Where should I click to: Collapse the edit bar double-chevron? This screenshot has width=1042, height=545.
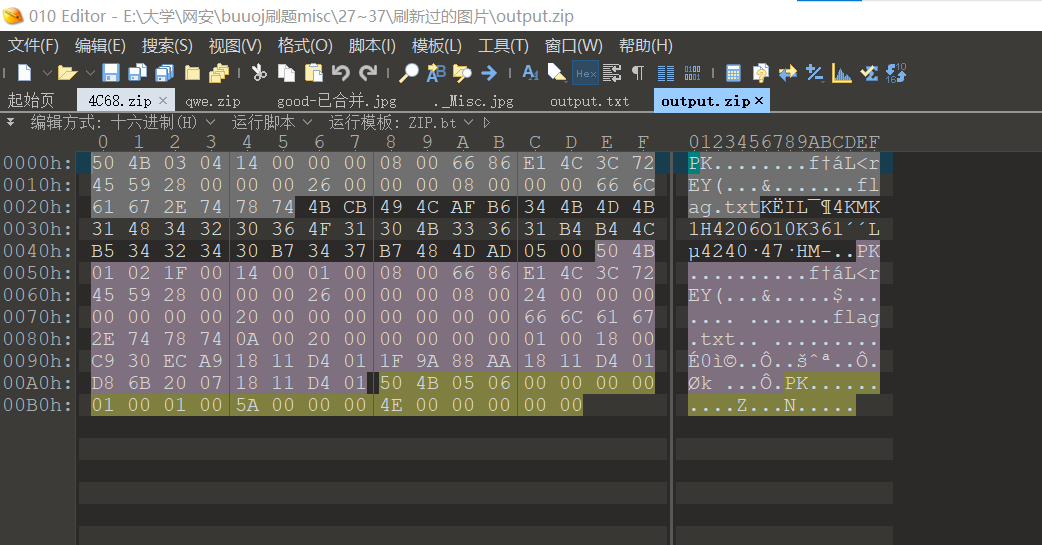[11, 122]
